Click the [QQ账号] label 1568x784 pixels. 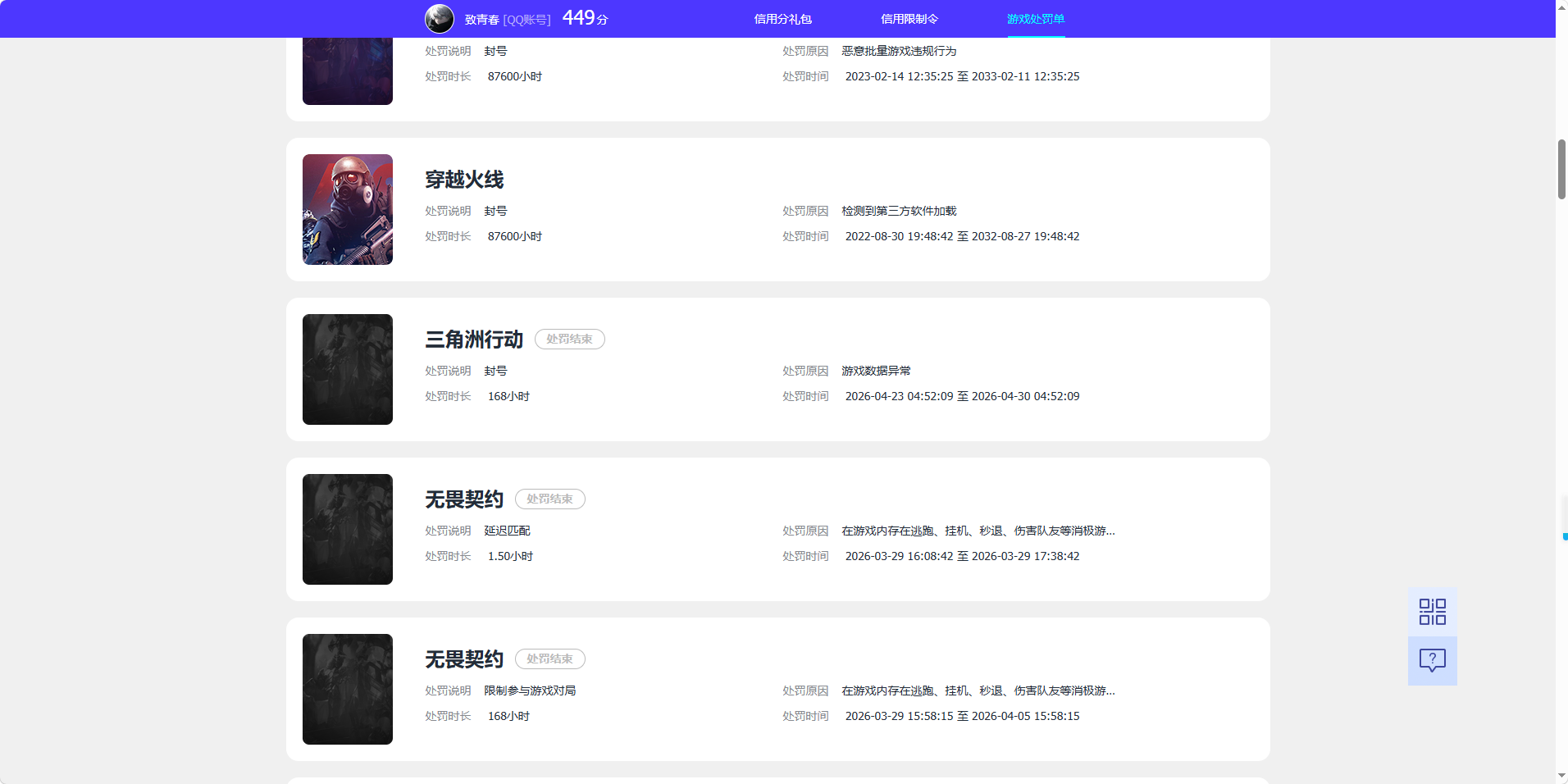point(527,20)
